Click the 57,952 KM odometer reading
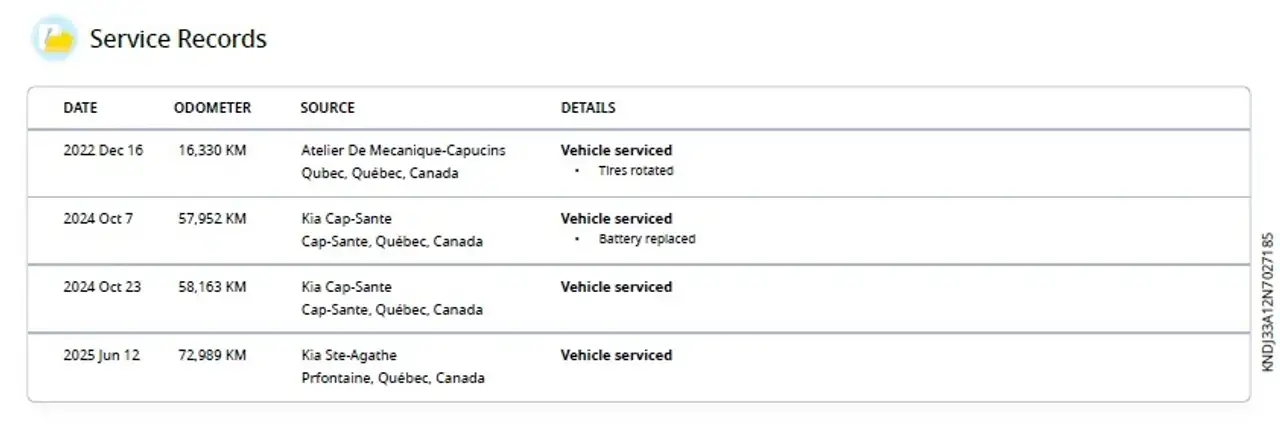Image resolution: width=1280 pixels, height=431 pixels. 212,218
